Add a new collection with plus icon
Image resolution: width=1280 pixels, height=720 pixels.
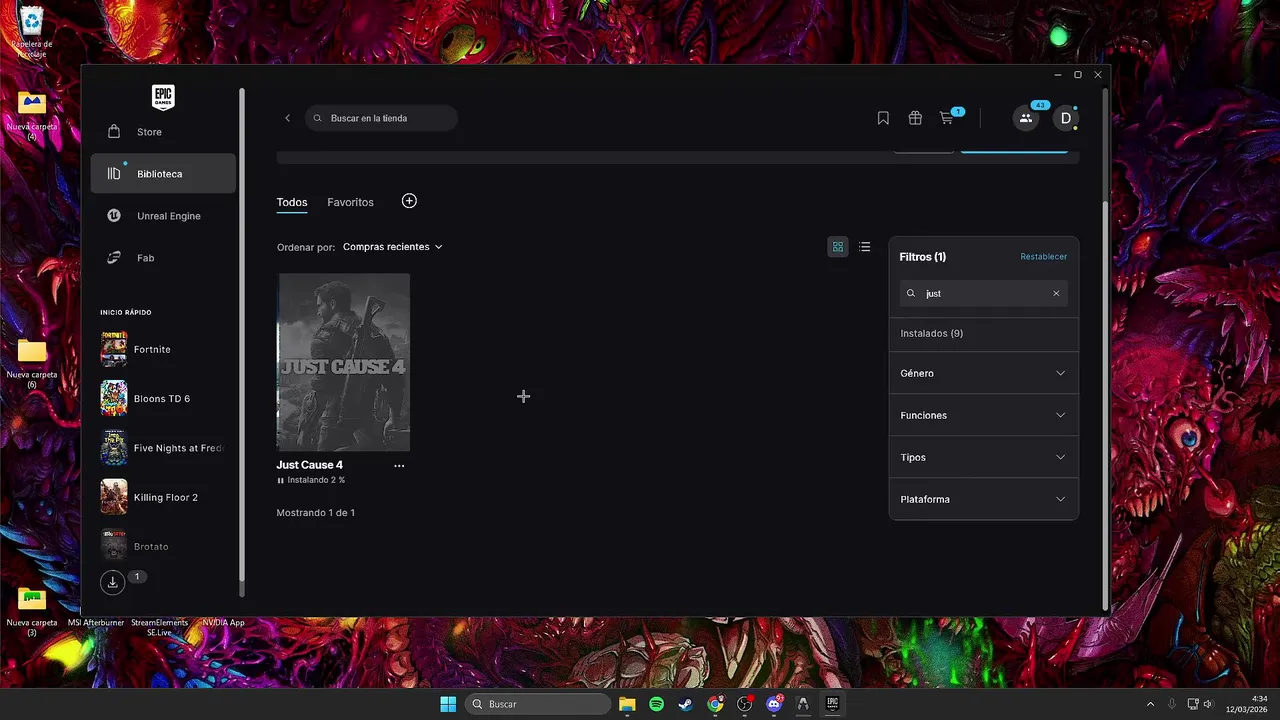(x=409, y=201)
